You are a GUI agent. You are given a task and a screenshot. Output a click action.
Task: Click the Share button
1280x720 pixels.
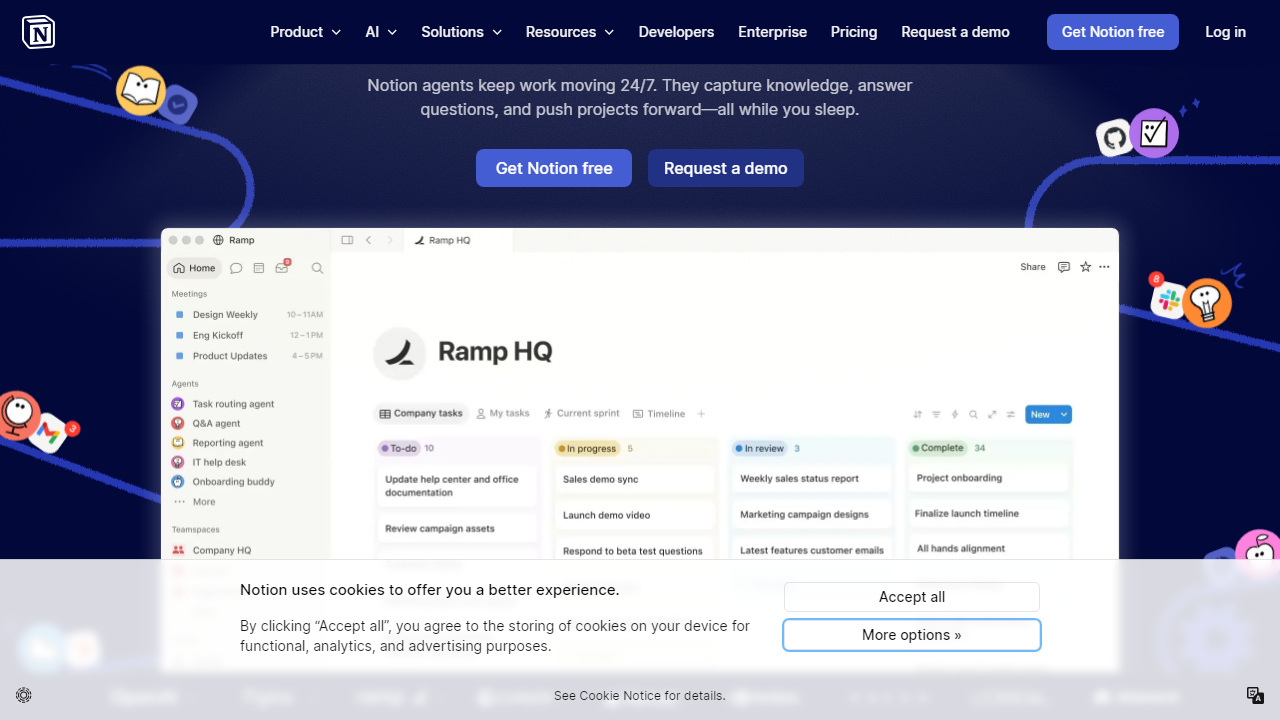point(1033,267)
